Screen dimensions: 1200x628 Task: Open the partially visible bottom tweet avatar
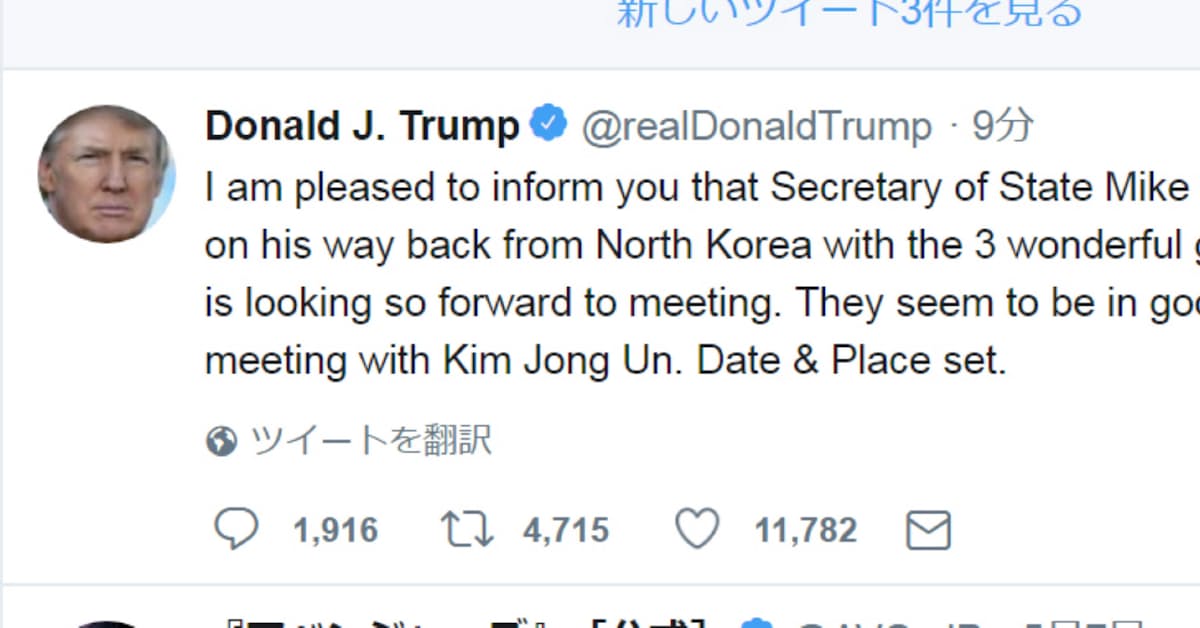[x=106, y=624]
